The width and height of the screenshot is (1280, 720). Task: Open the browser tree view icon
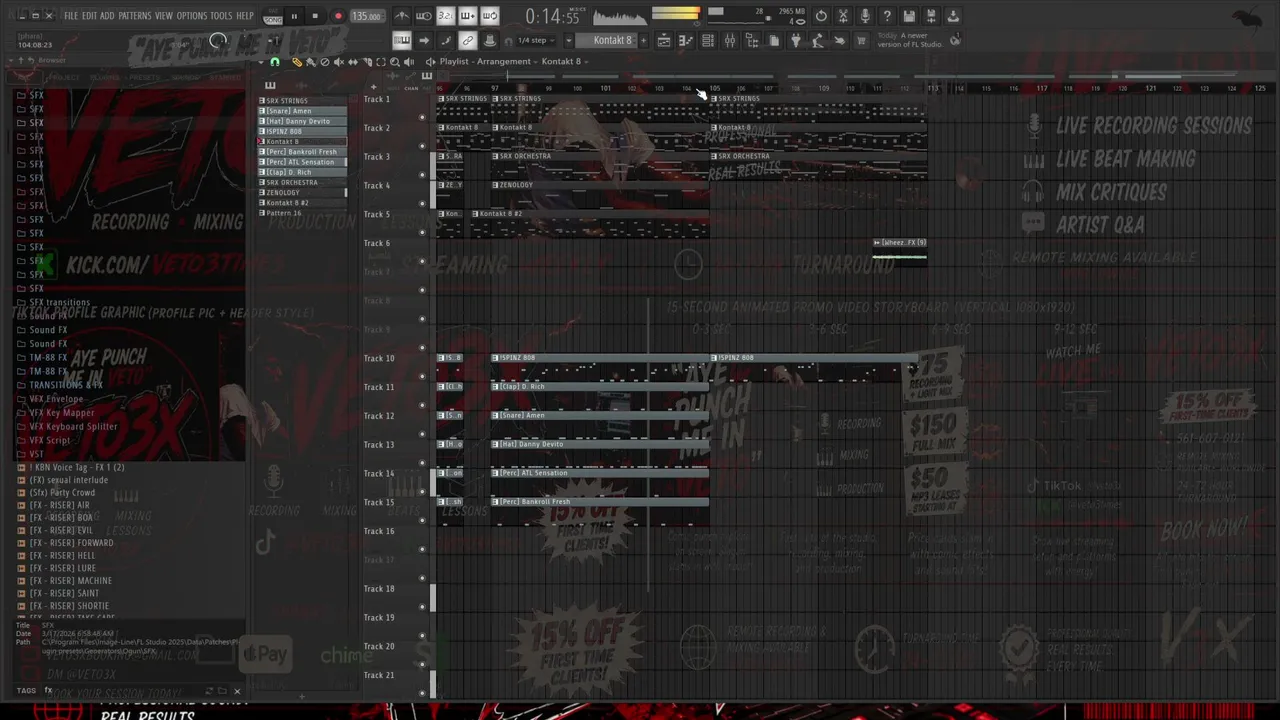[x=751, y=40]
